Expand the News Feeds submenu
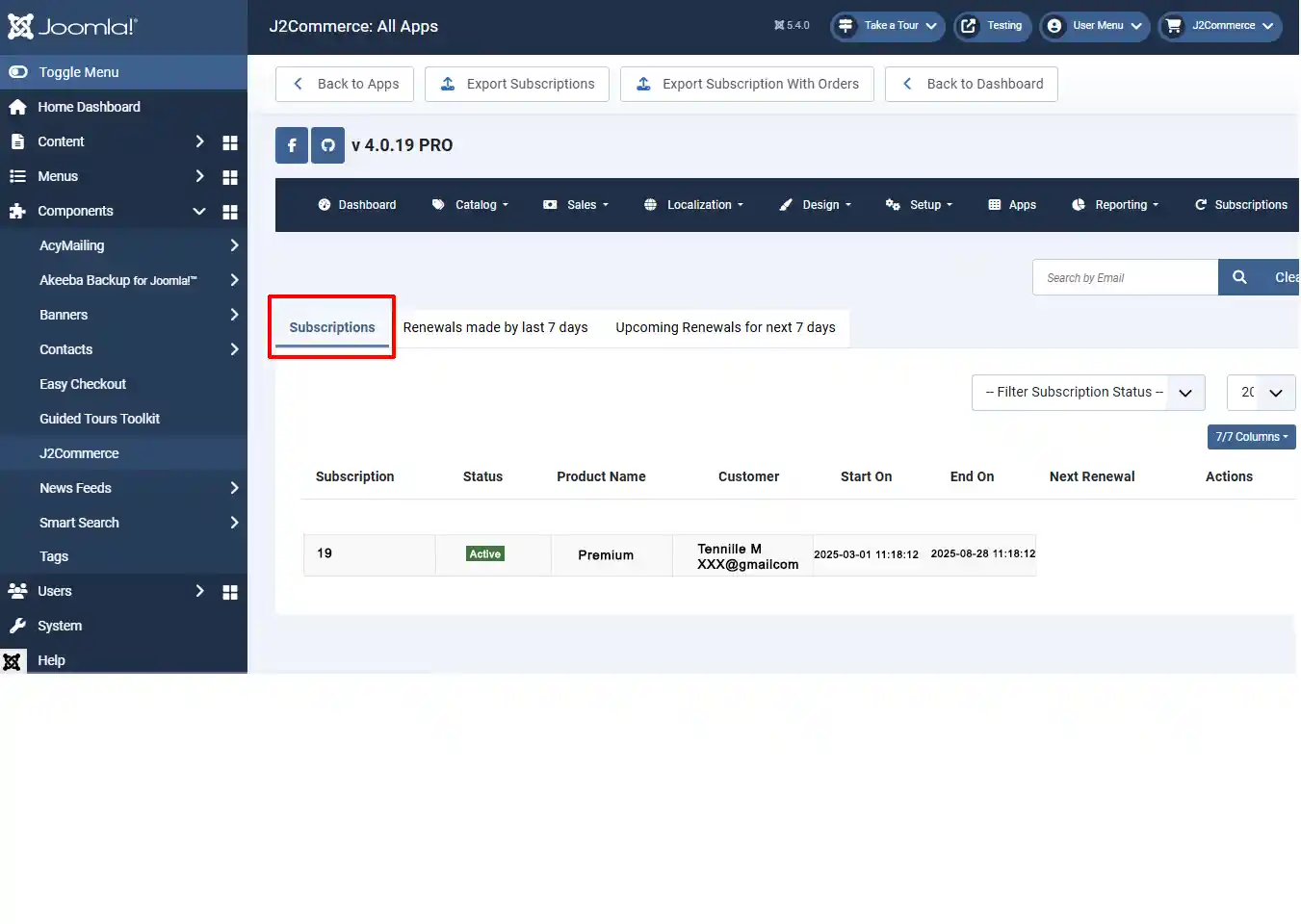Screen dimensions: 1301x924 [234, 488]
